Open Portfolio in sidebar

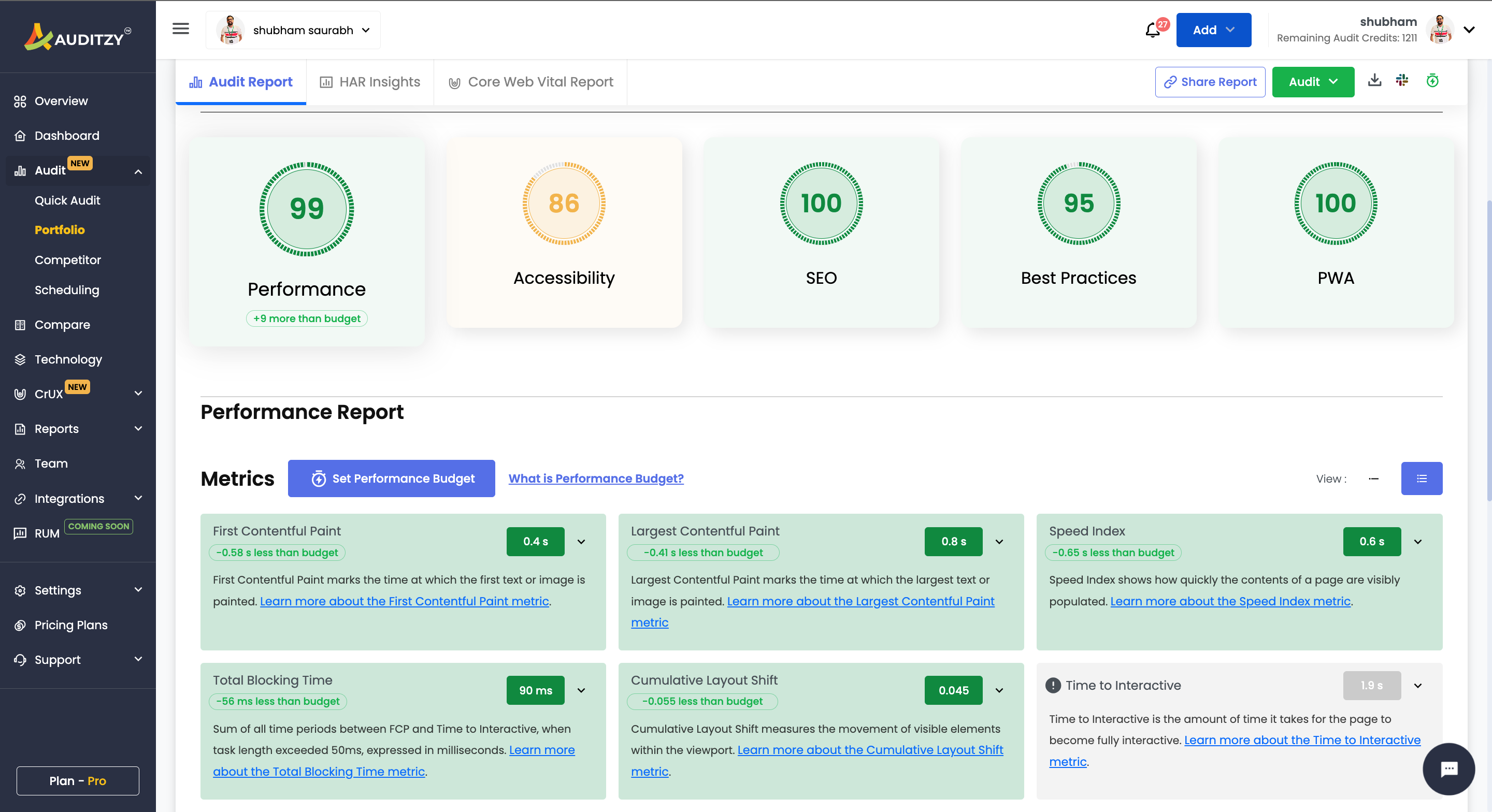60,230
